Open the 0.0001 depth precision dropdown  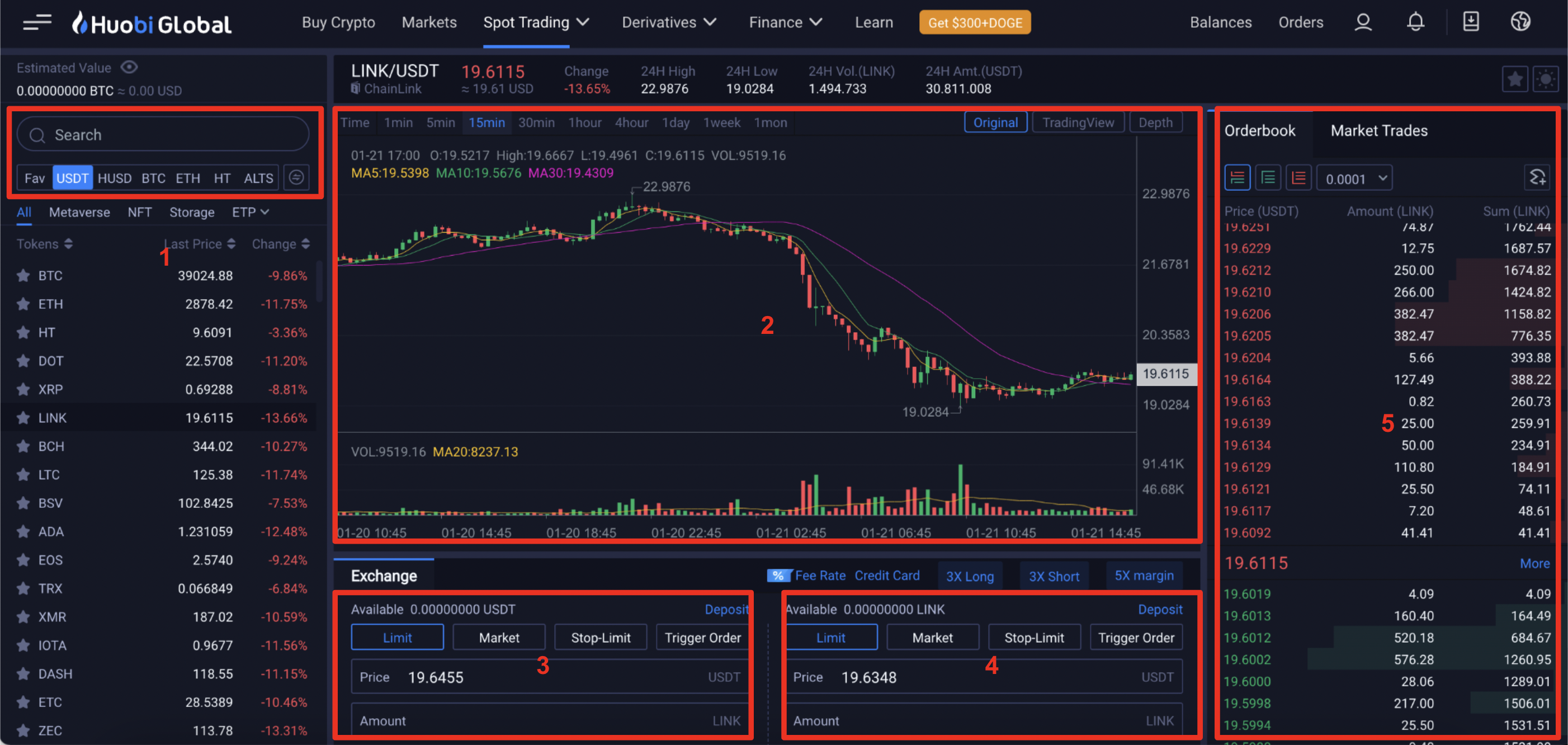point(1355,178)
